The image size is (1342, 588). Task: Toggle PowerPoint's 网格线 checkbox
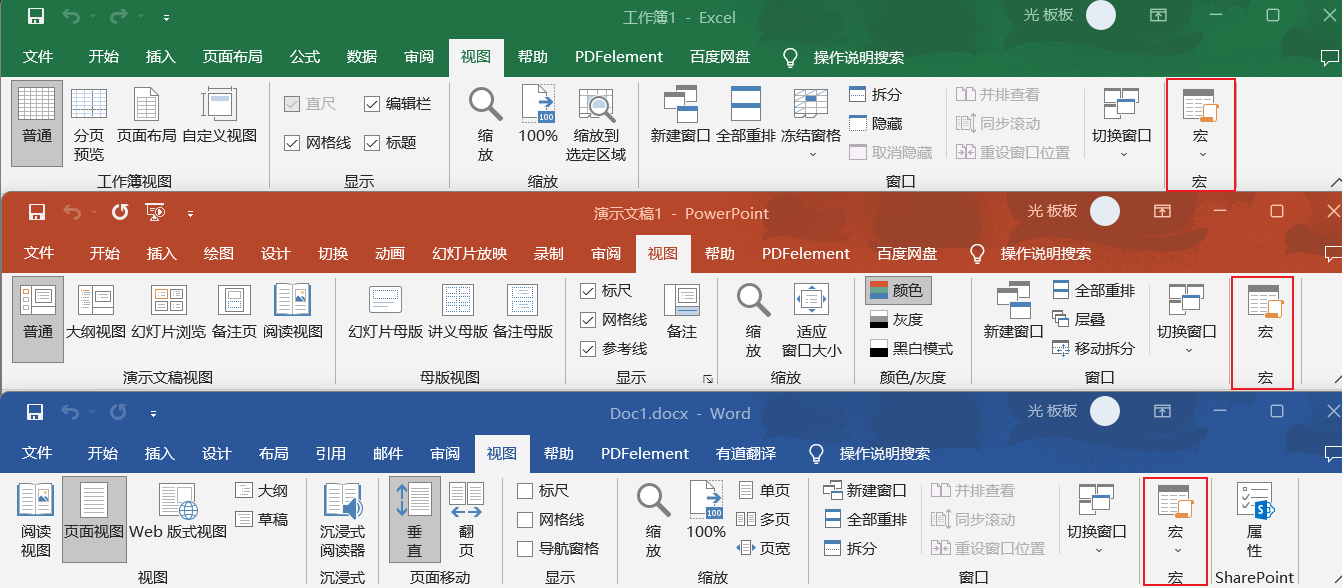[588, 320]
